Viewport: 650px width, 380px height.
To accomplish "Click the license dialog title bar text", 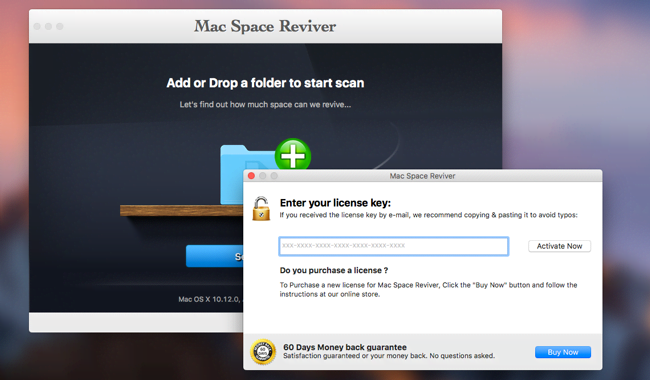I will [422, 176].
